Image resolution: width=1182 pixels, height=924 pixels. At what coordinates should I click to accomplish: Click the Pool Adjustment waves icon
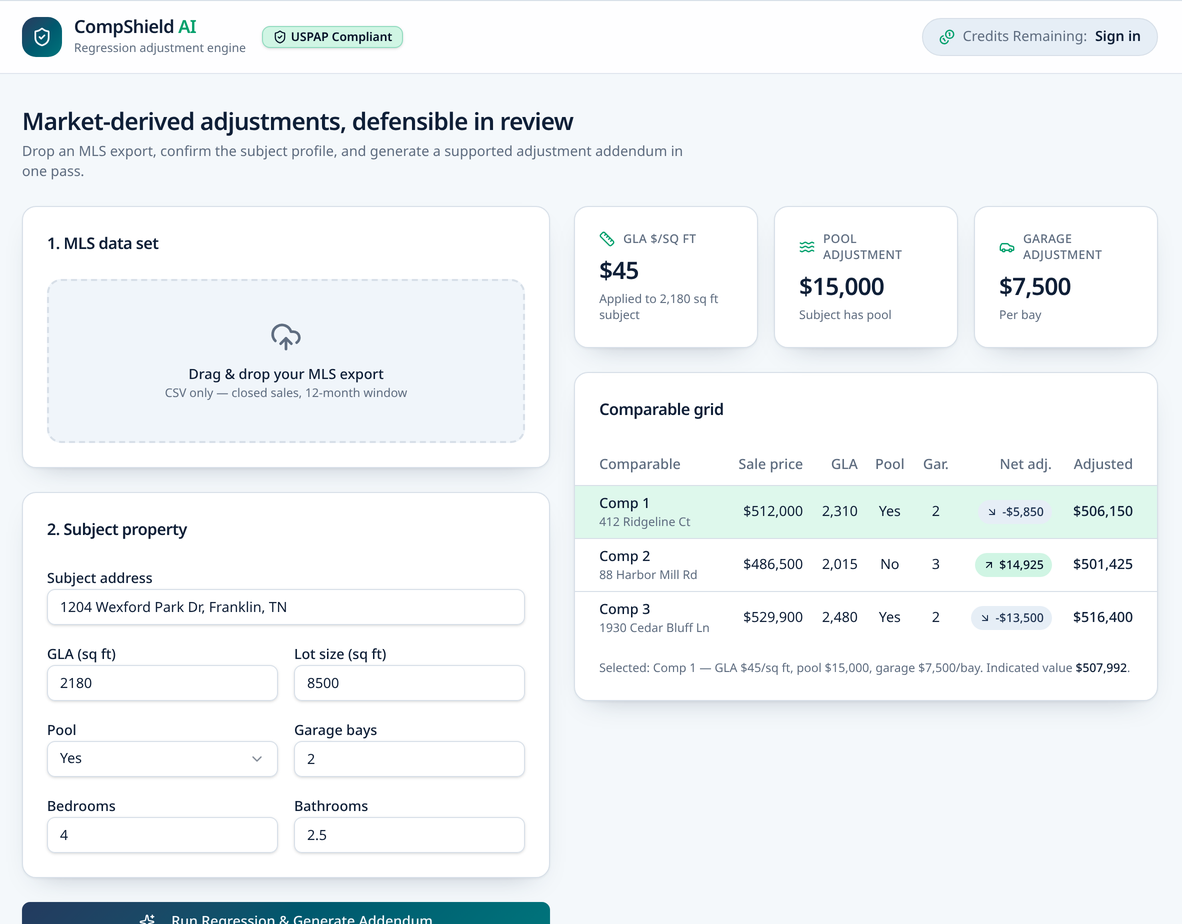[807, 246]
